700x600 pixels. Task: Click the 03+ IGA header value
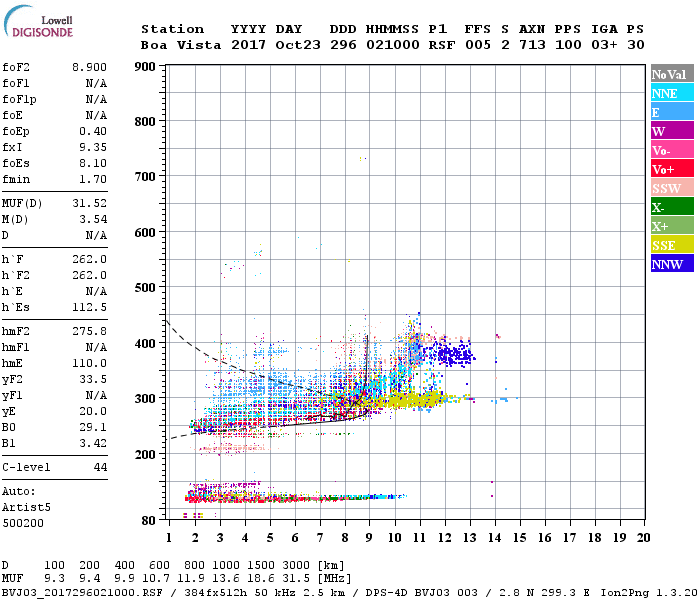[604, 45]
